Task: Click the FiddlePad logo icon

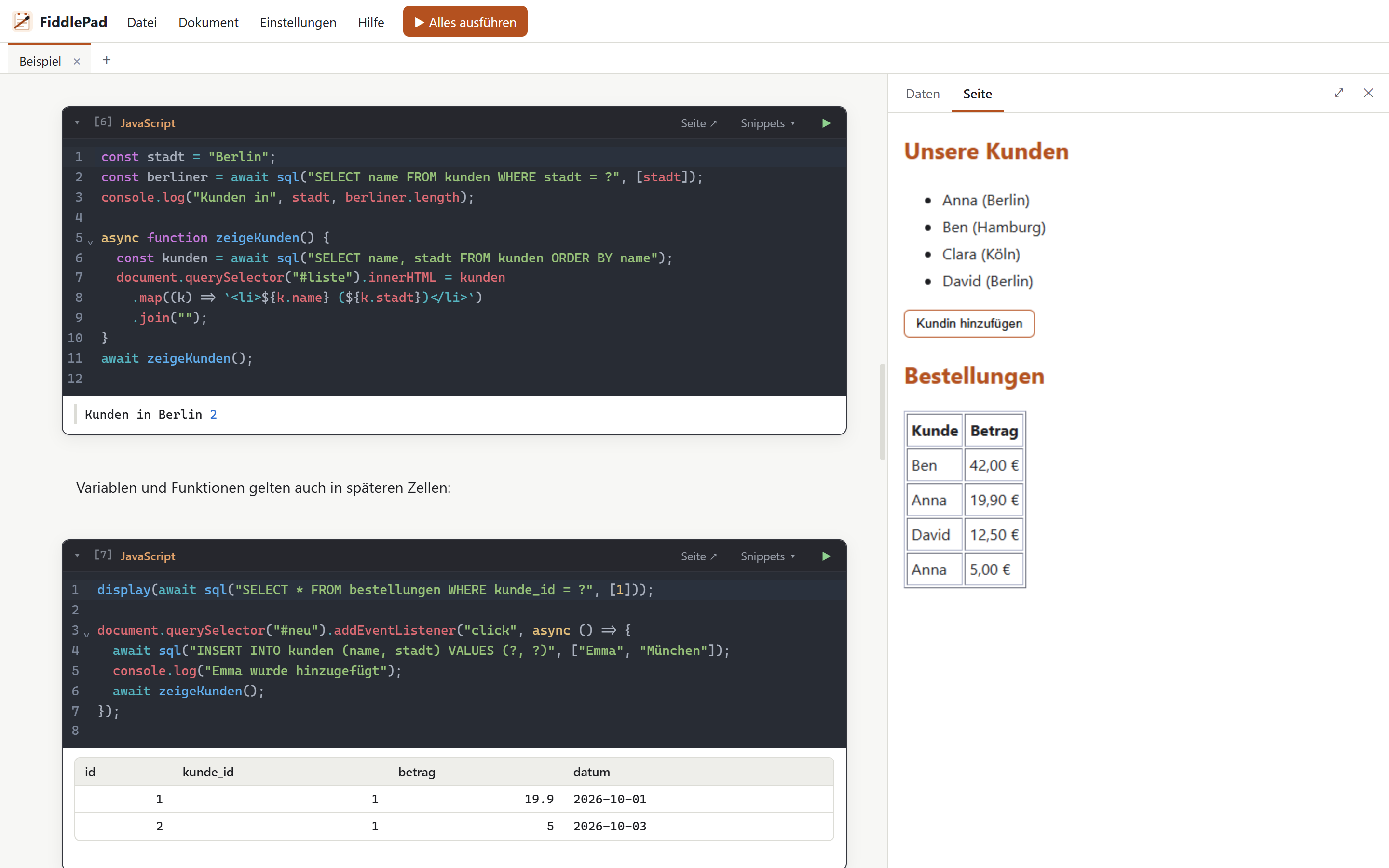Action: point(22,22)
